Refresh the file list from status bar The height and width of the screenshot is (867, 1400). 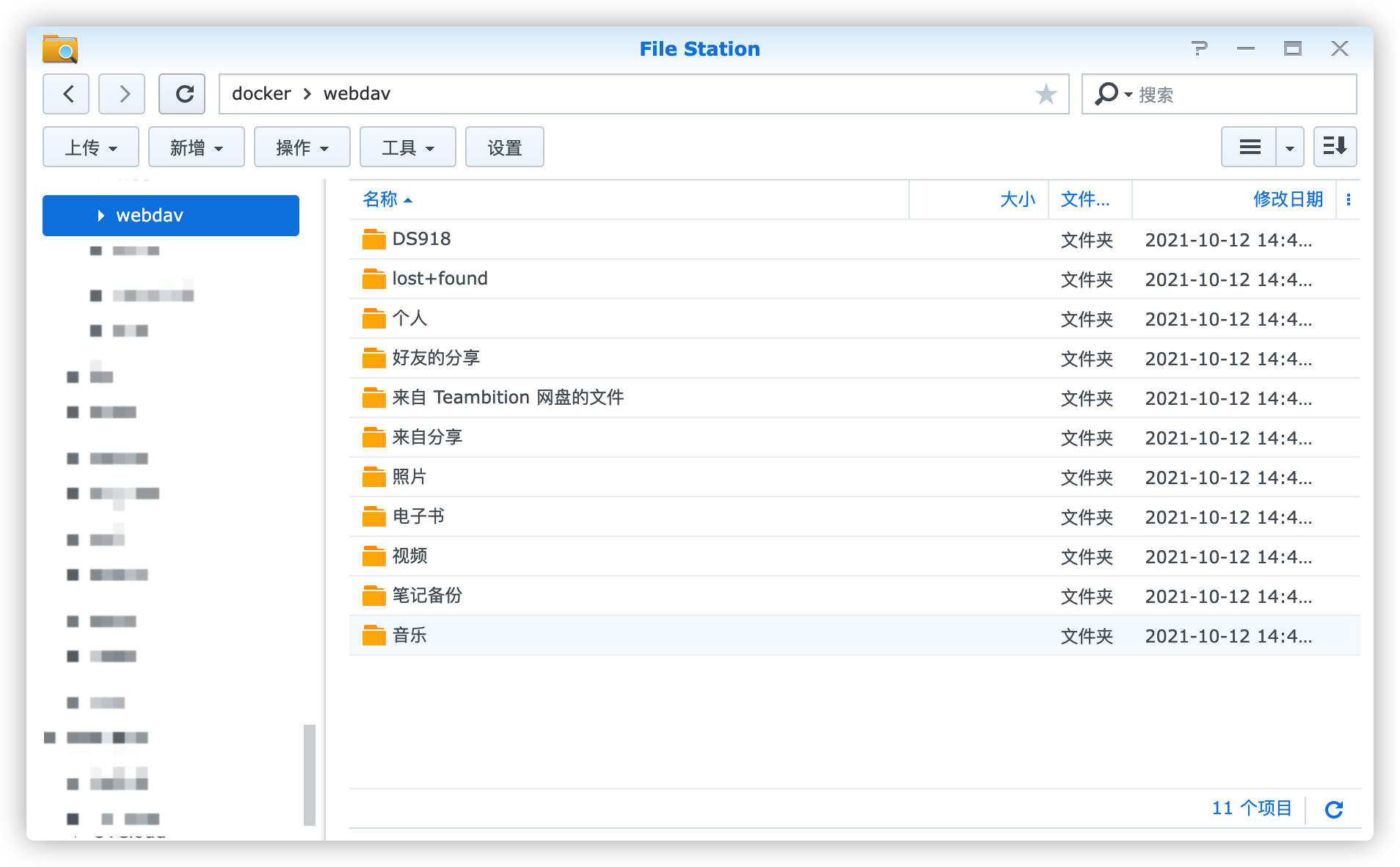click(1334, 809)
